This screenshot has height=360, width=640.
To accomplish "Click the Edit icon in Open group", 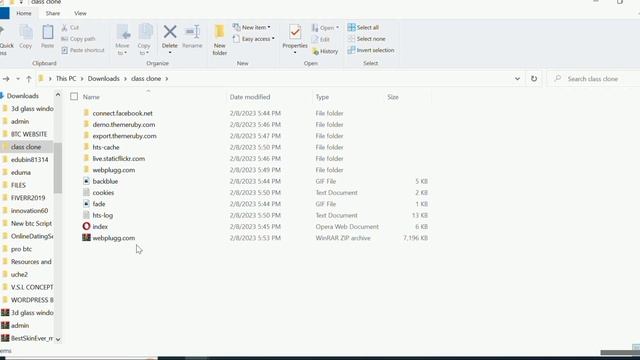I will coord(315,39).
